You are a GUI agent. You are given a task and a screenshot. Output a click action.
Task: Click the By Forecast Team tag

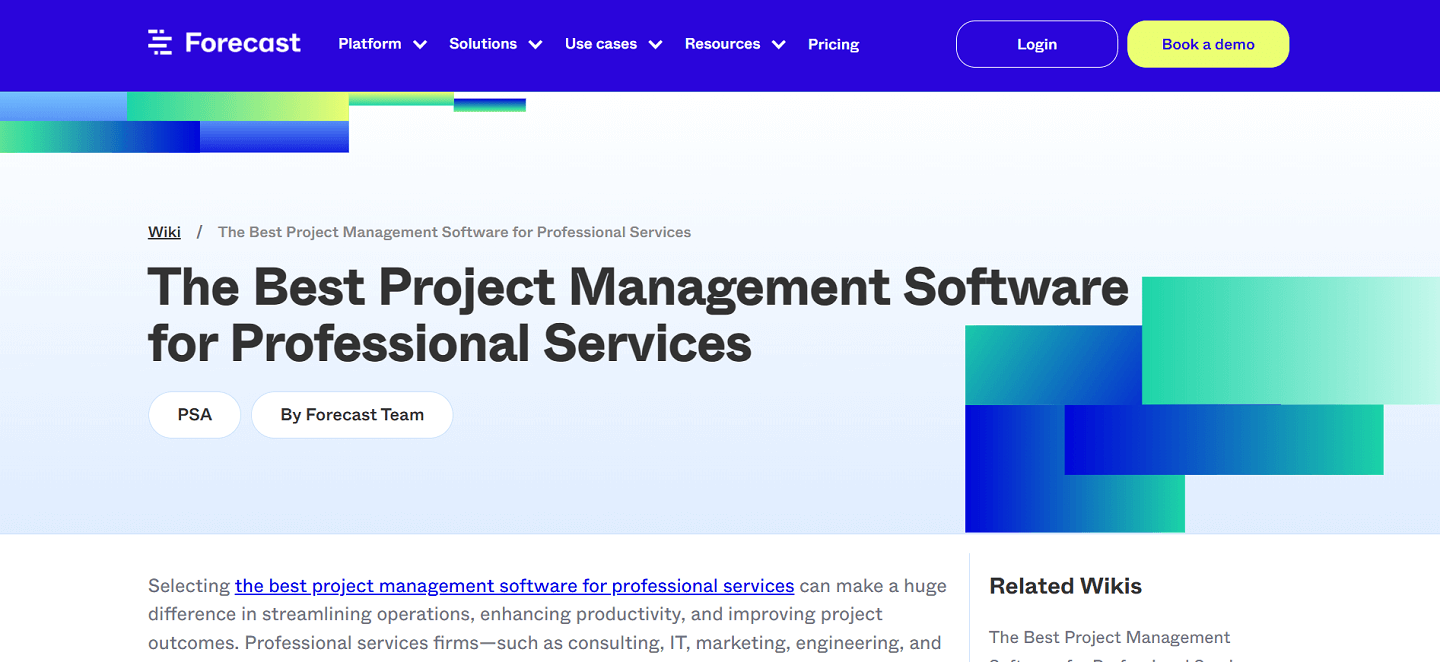click(x=351, y=414)
